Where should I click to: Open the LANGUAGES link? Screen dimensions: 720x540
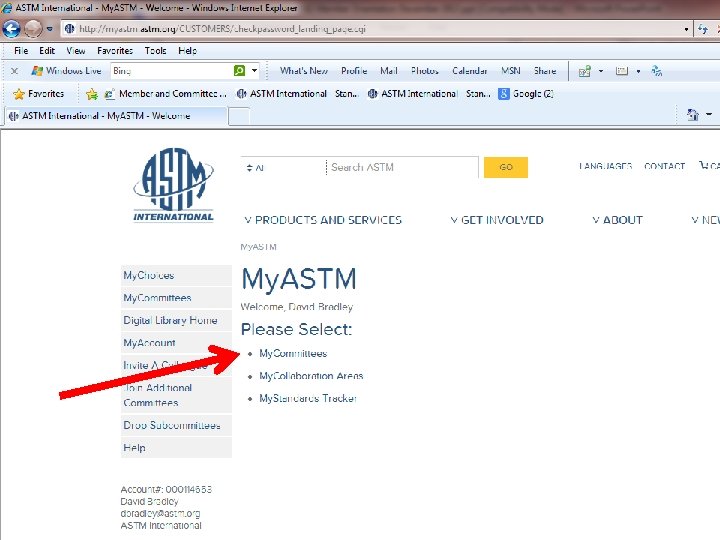click(605, 166)
